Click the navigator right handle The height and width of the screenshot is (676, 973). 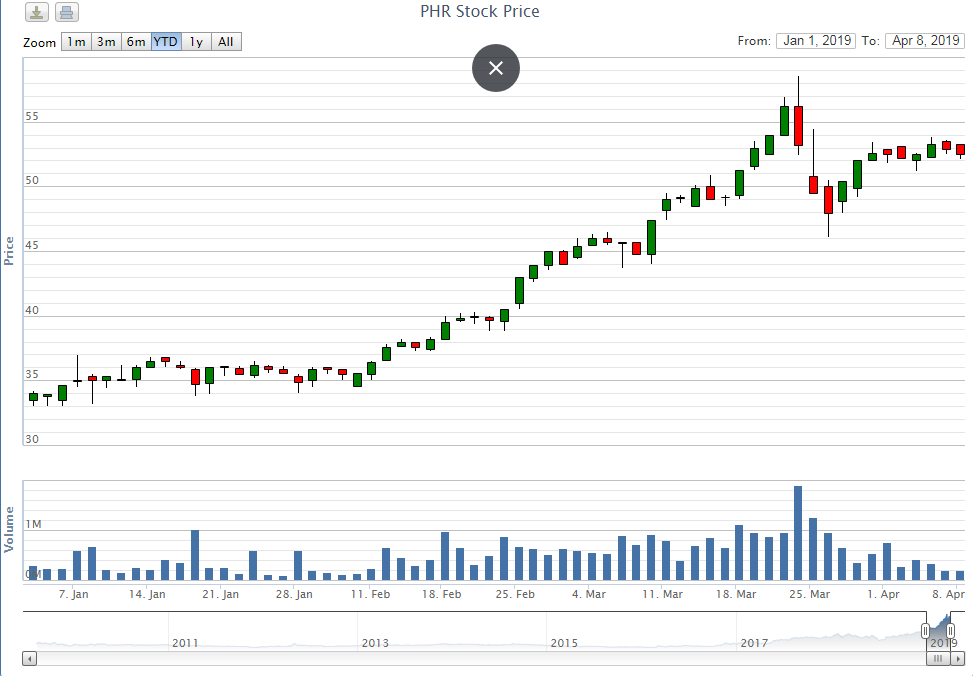coord(950,631)
